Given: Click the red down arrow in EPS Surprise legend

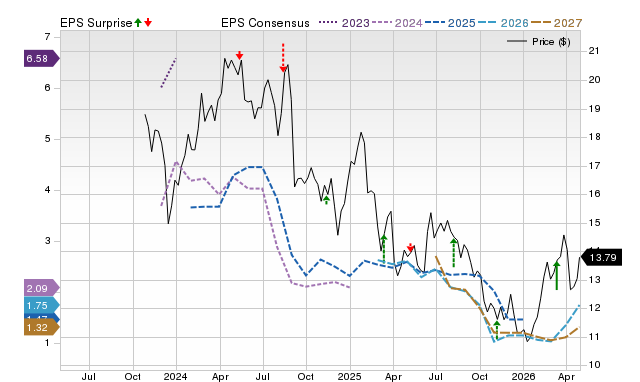Looking at the screenshot, I should coord(148,23).
